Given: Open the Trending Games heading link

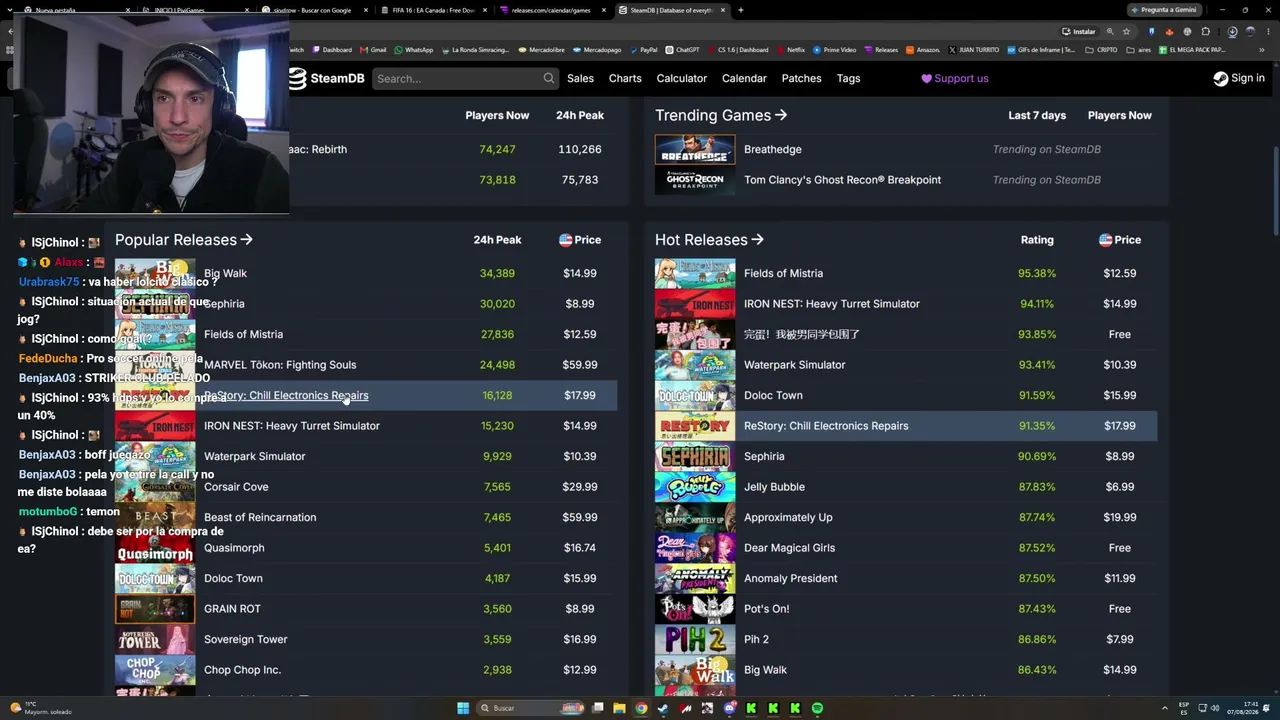Looking at the screenshot, I should 721,115.
